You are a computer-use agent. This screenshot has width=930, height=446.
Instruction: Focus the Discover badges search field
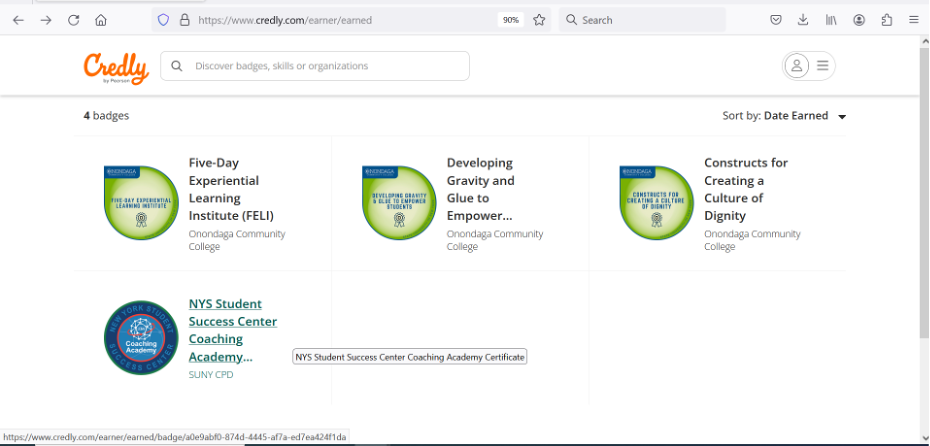point(315,66)
